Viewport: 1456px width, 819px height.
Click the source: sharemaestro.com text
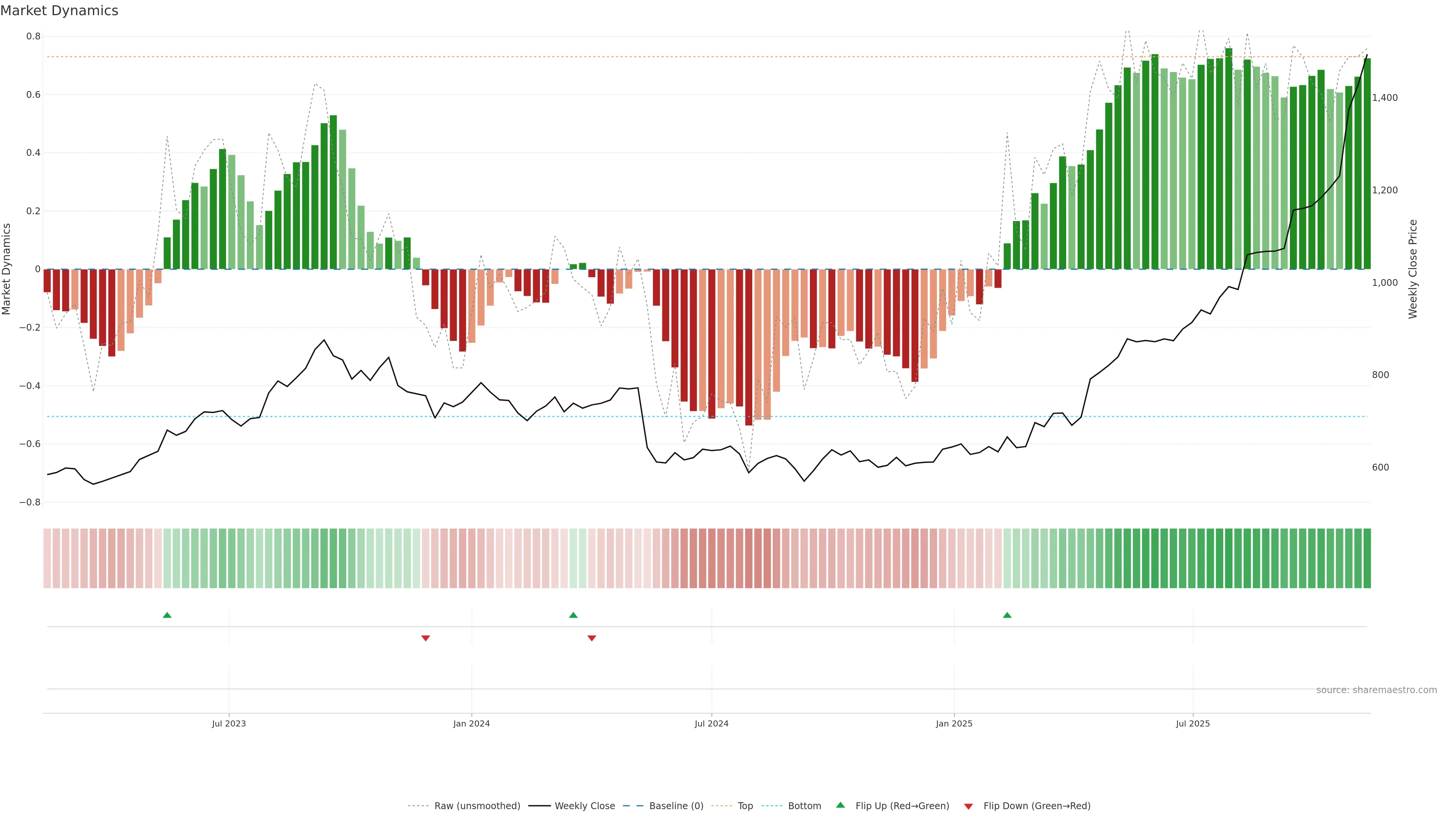pos(1376,690)
